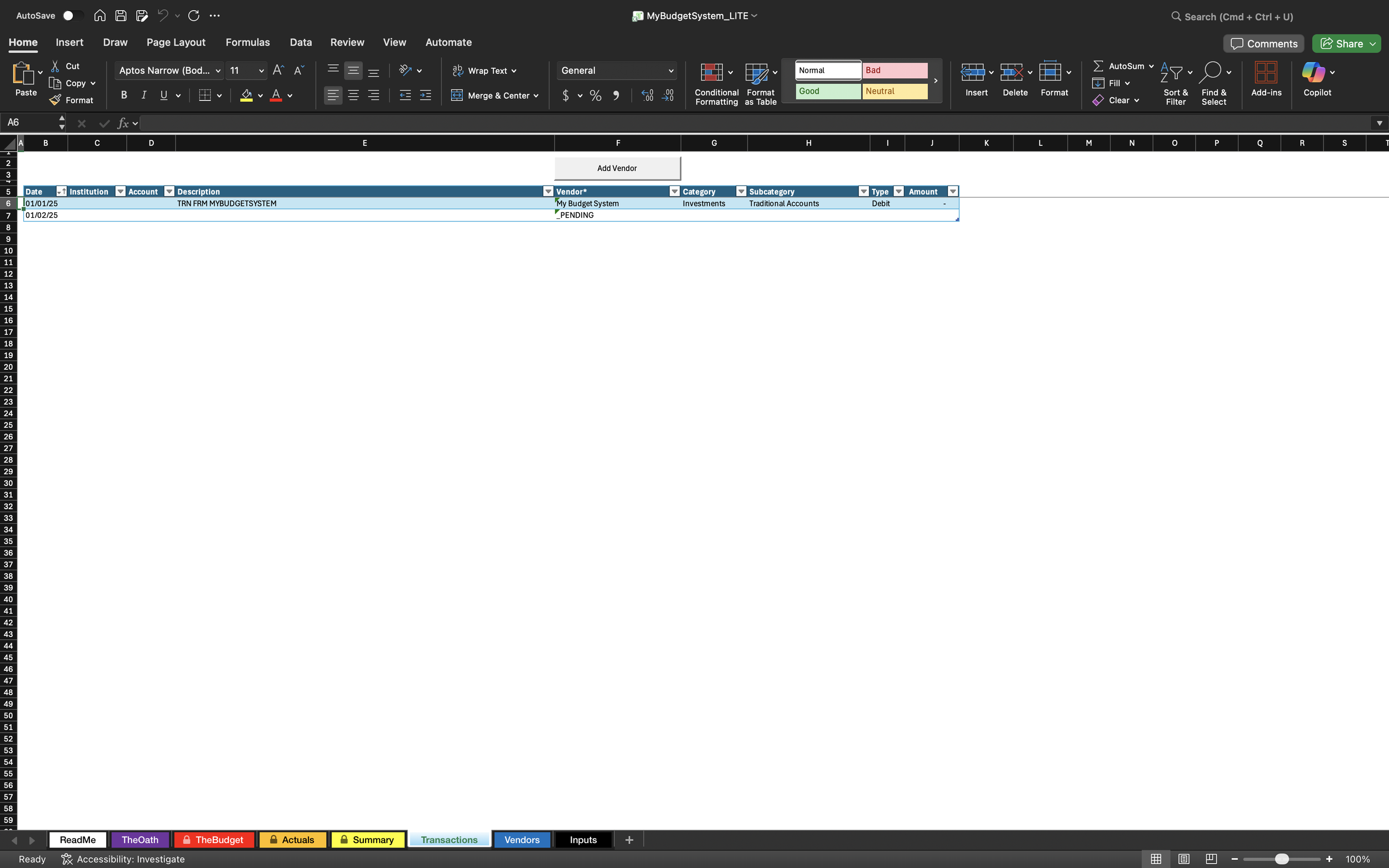Apply Percent number style
Screen dimensions: 1389x868
point(595,96)
